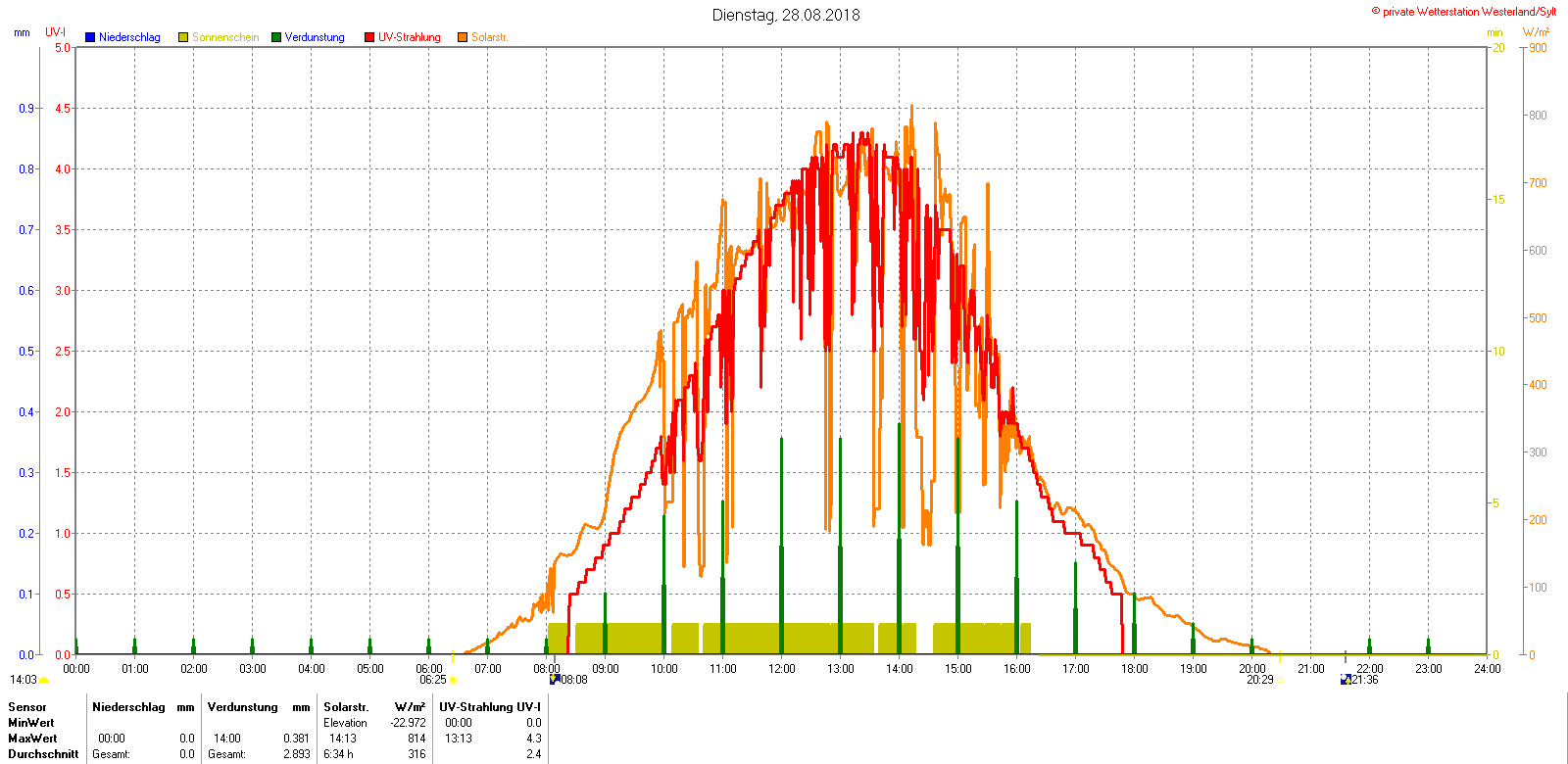This screenshot has height=764, width=1568.
Task: Click the 6:34 h sunshine duration value
Action: click(339, 754)
